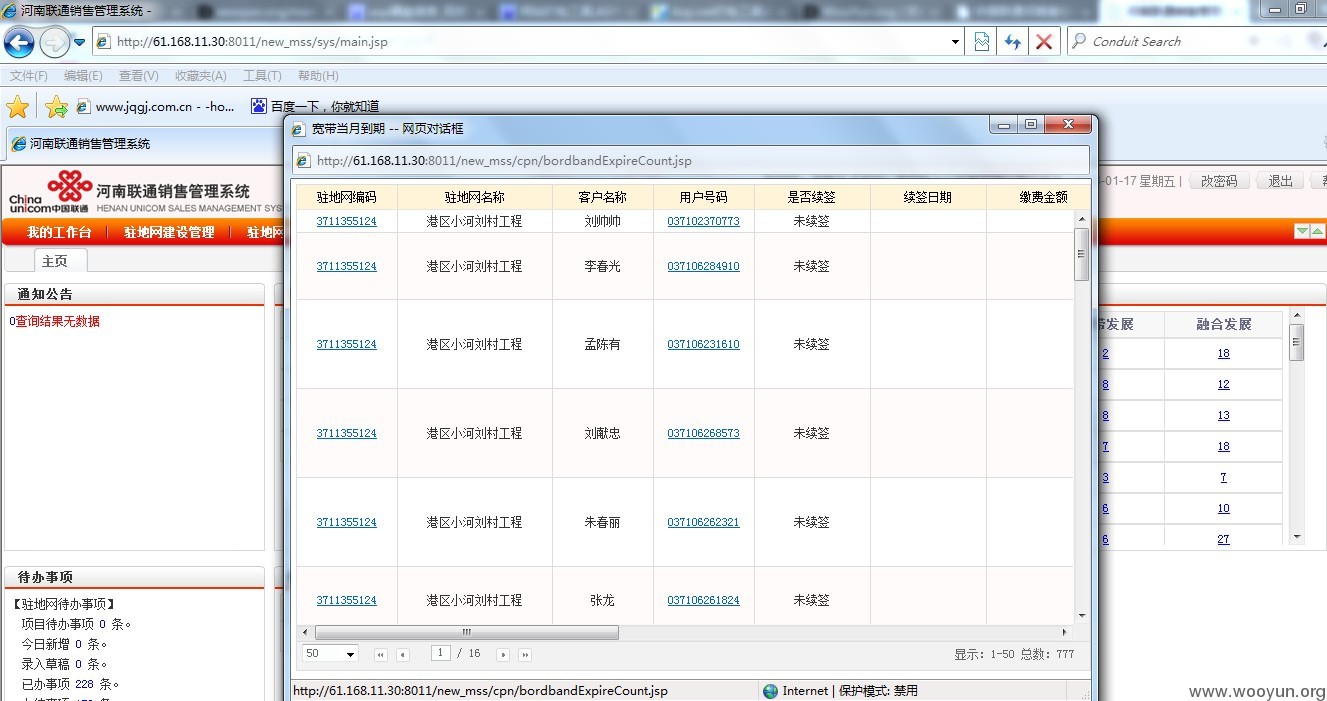Click the Add to Favorites star icon

coord(56,107)
